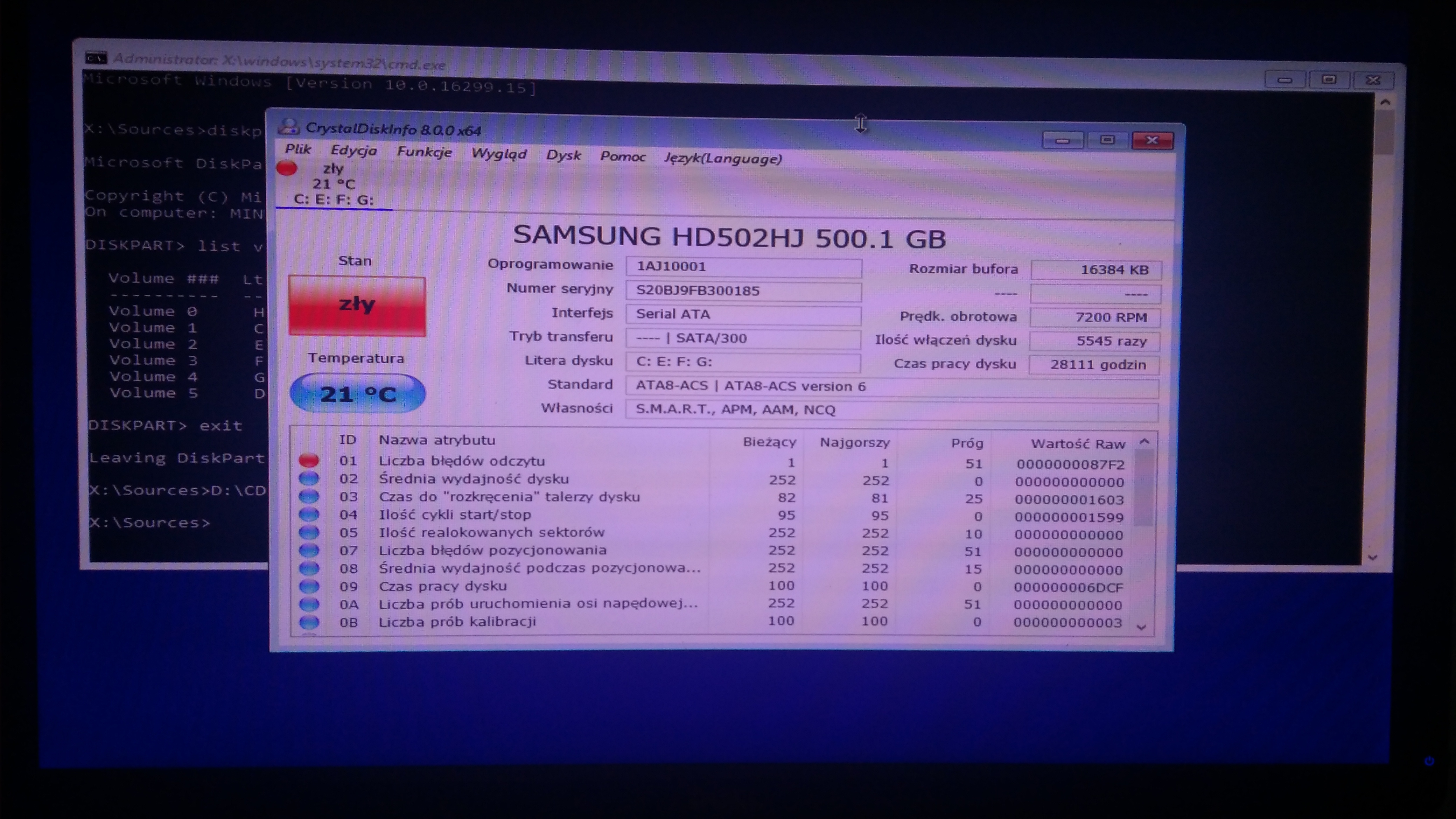The width and height of the screenshot is (1456, 819).
Task: Click the interface field showing Serial ATA
Action: pos(743,315)
